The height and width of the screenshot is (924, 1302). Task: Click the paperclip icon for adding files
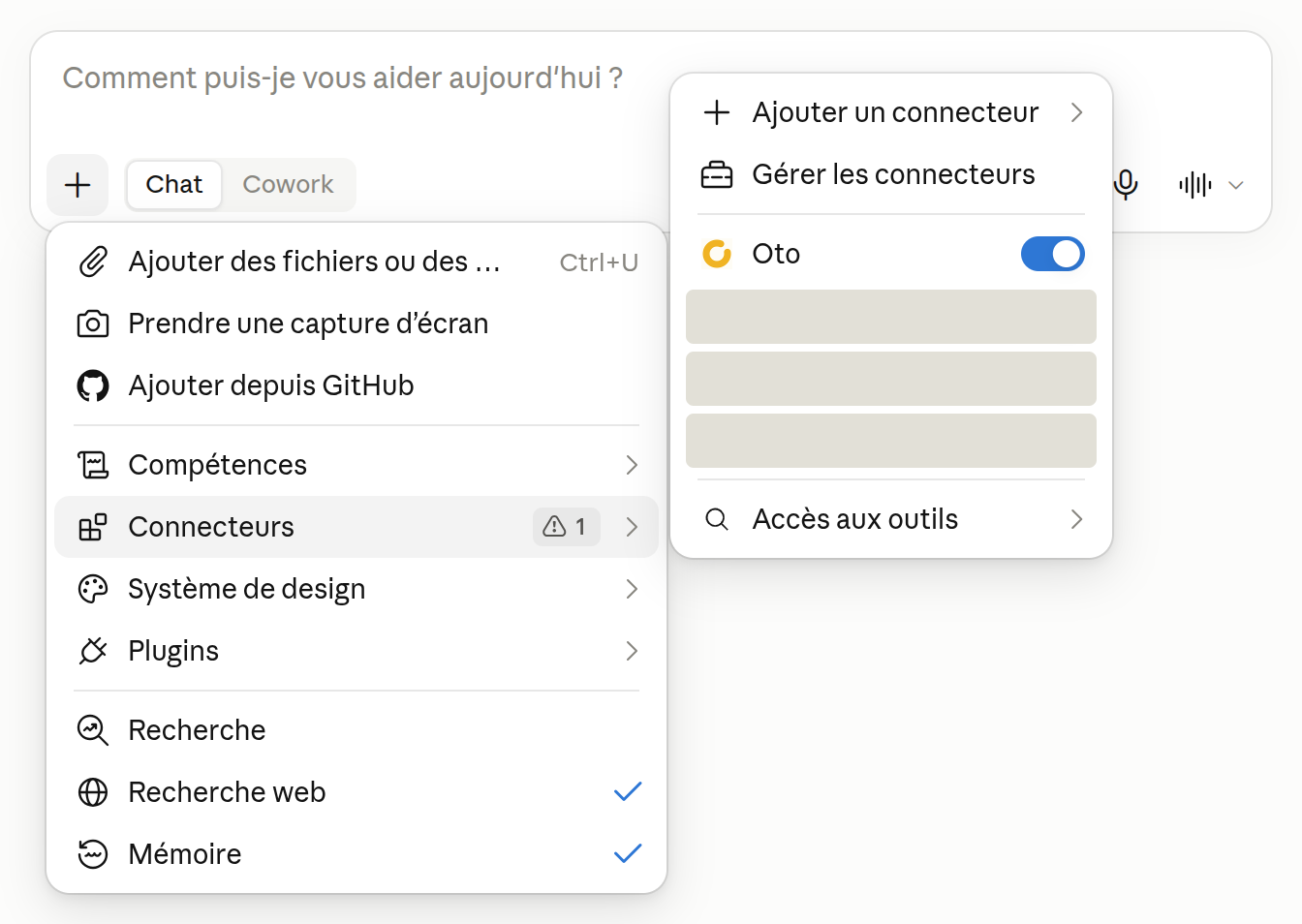[93, 262]
